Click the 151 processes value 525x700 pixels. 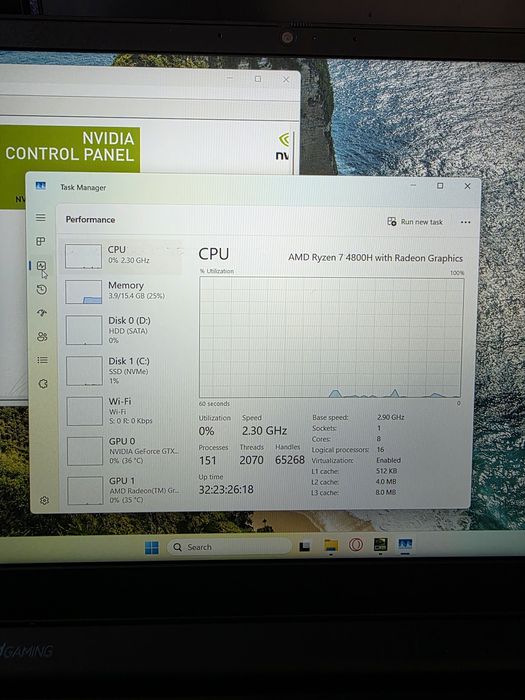[x=208, y=460]
